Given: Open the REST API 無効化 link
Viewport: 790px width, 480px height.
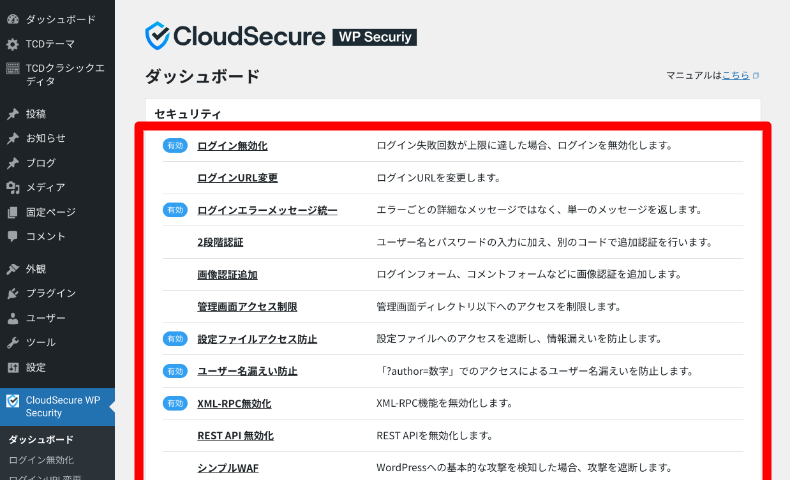Looking at the screenshot, I should tap(235, 436).
